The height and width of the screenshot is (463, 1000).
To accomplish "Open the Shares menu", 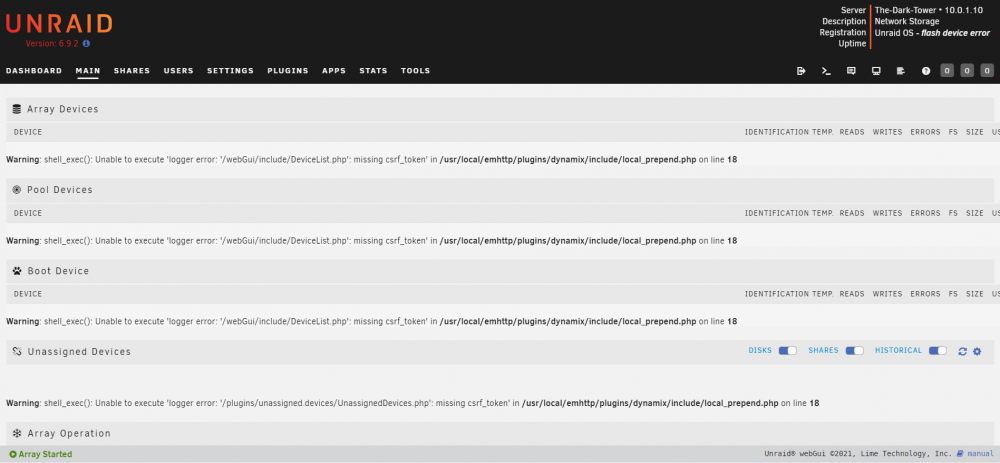I will 132,71.
